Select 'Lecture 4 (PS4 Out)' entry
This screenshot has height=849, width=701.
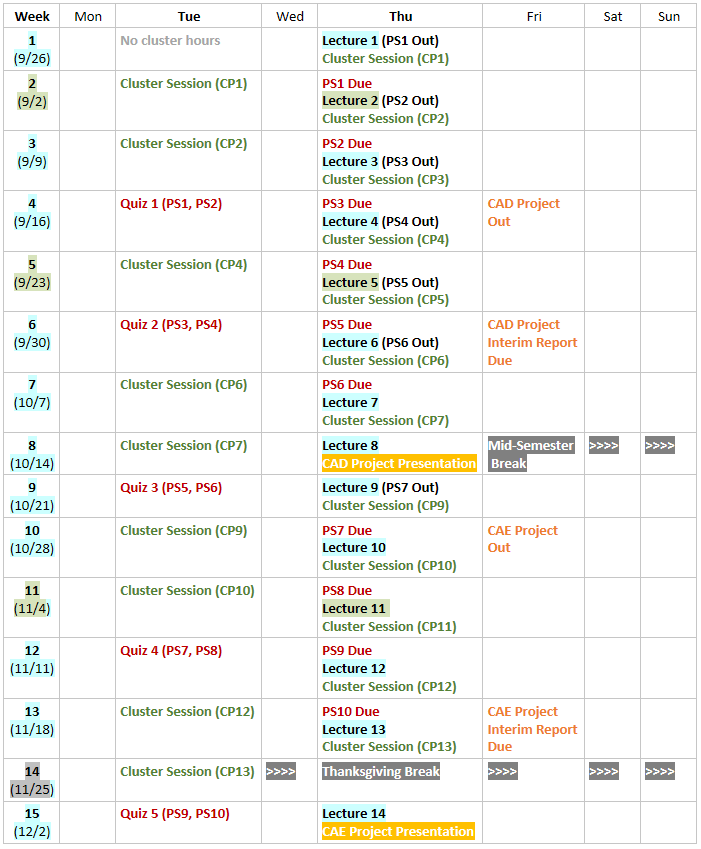pos(380,221)
